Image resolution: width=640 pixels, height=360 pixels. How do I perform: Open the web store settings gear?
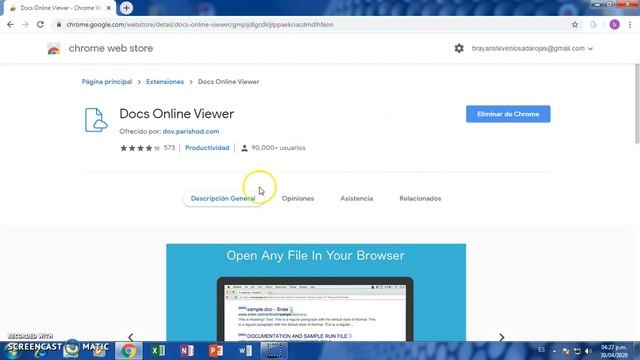coord(459,48)
